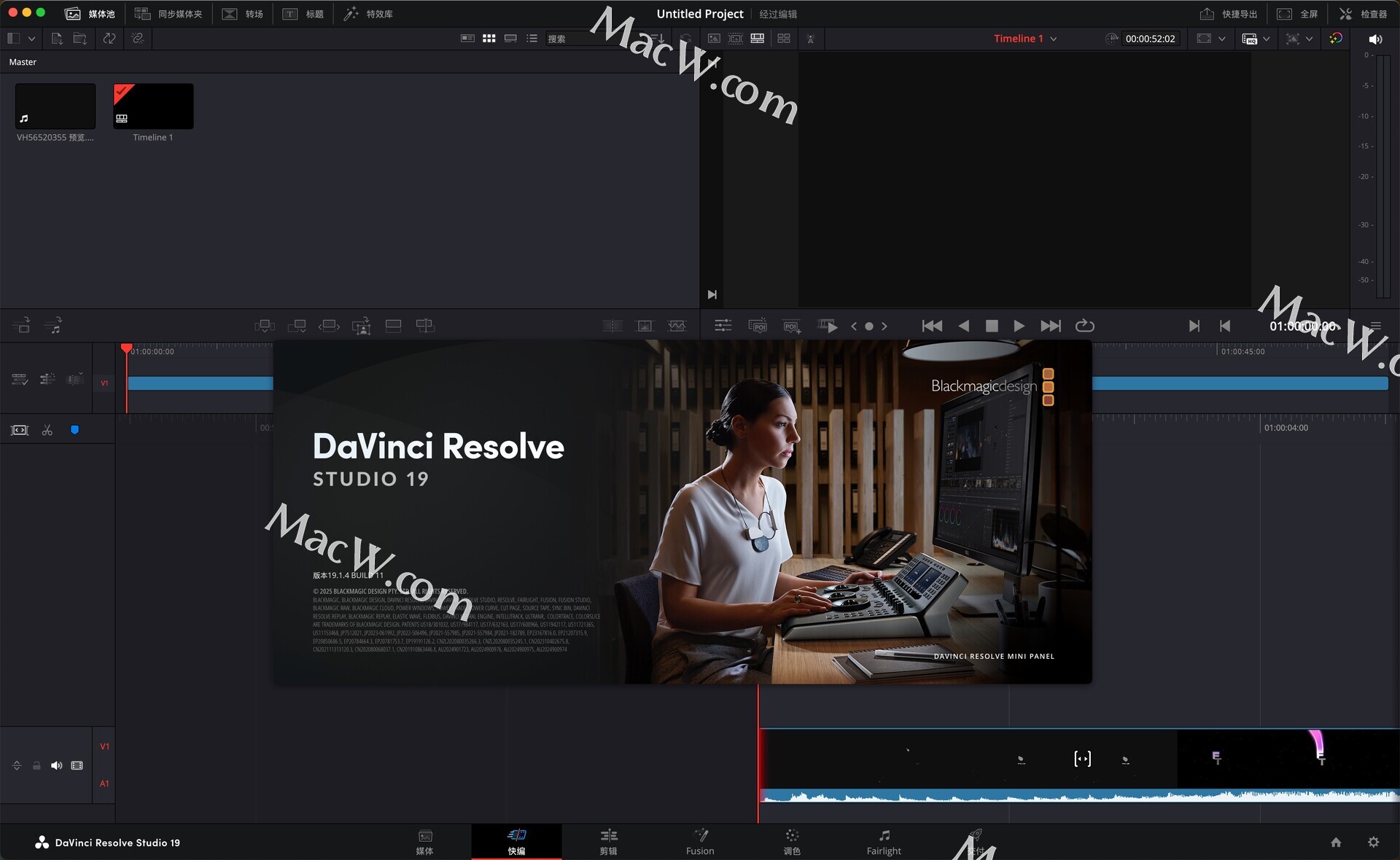Image resolution: width=1400 pixels, height=860 pixels.
Task: Play reverse button
Action: tap(964, 326)
